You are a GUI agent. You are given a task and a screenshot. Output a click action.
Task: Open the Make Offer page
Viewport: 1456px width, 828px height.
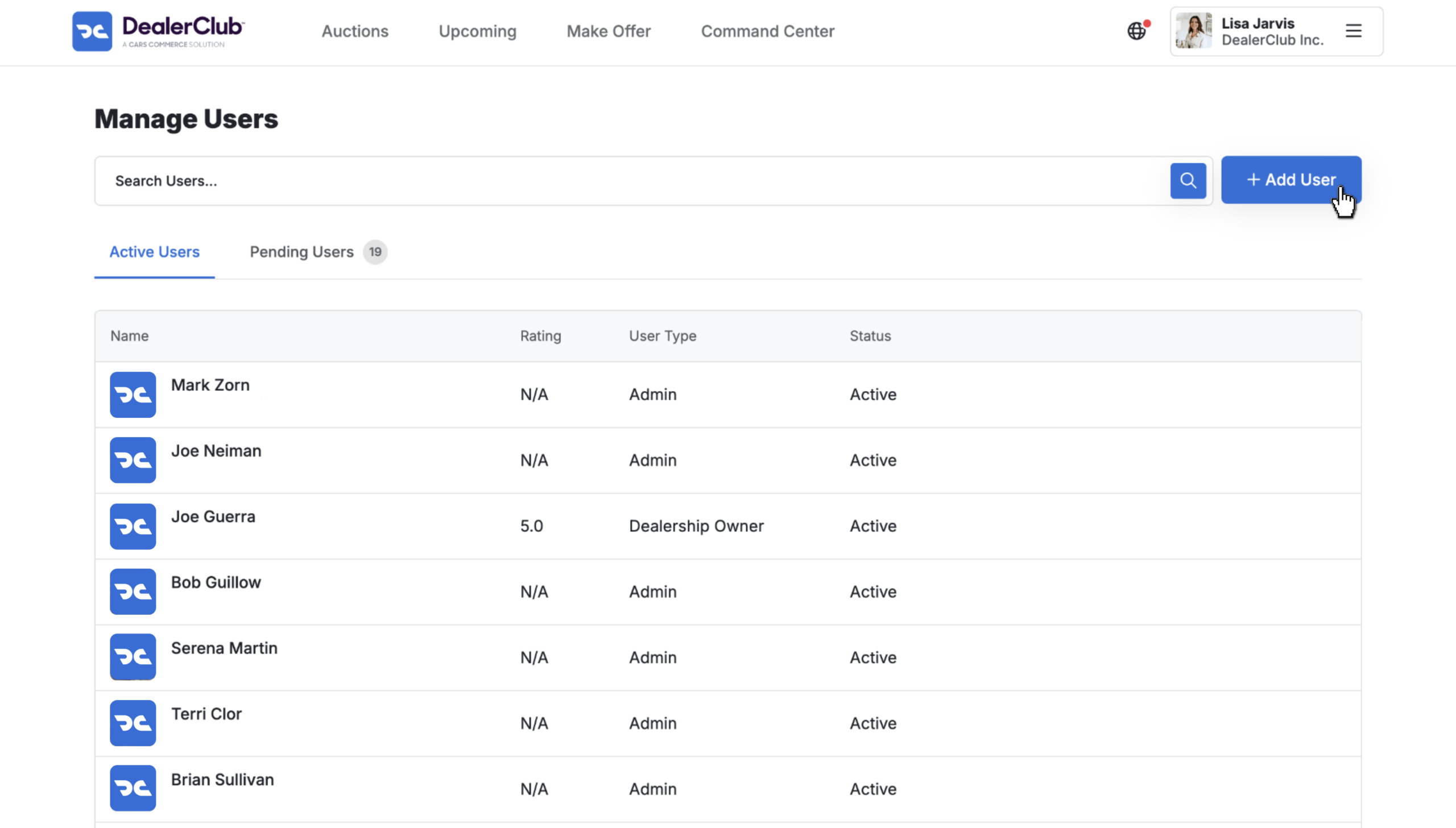point(609,31)
